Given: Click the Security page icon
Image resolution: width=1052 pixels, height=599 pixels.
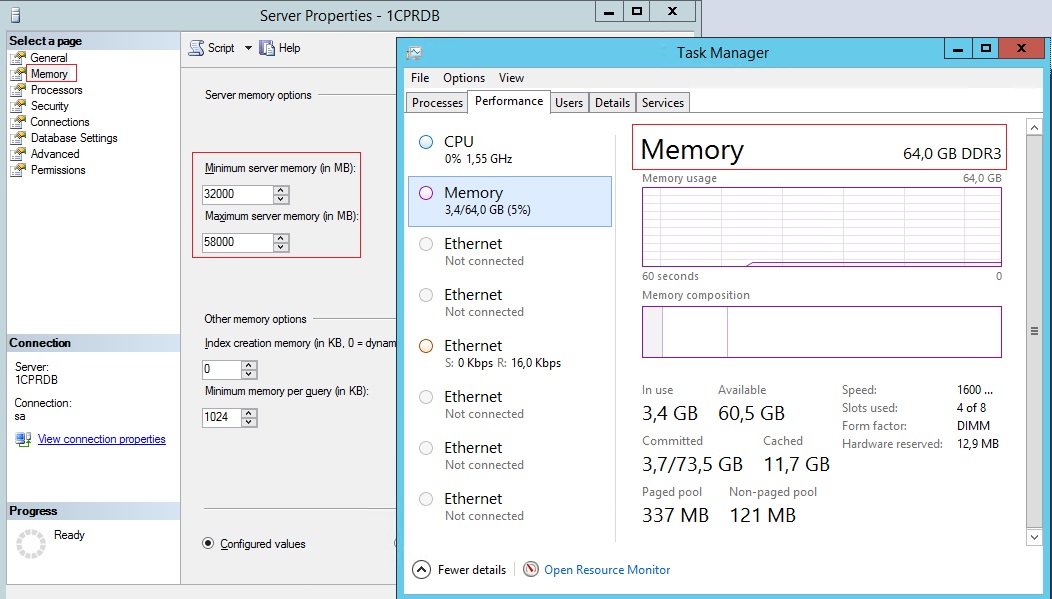Looking at the screenshot, I should click(18, 106).
